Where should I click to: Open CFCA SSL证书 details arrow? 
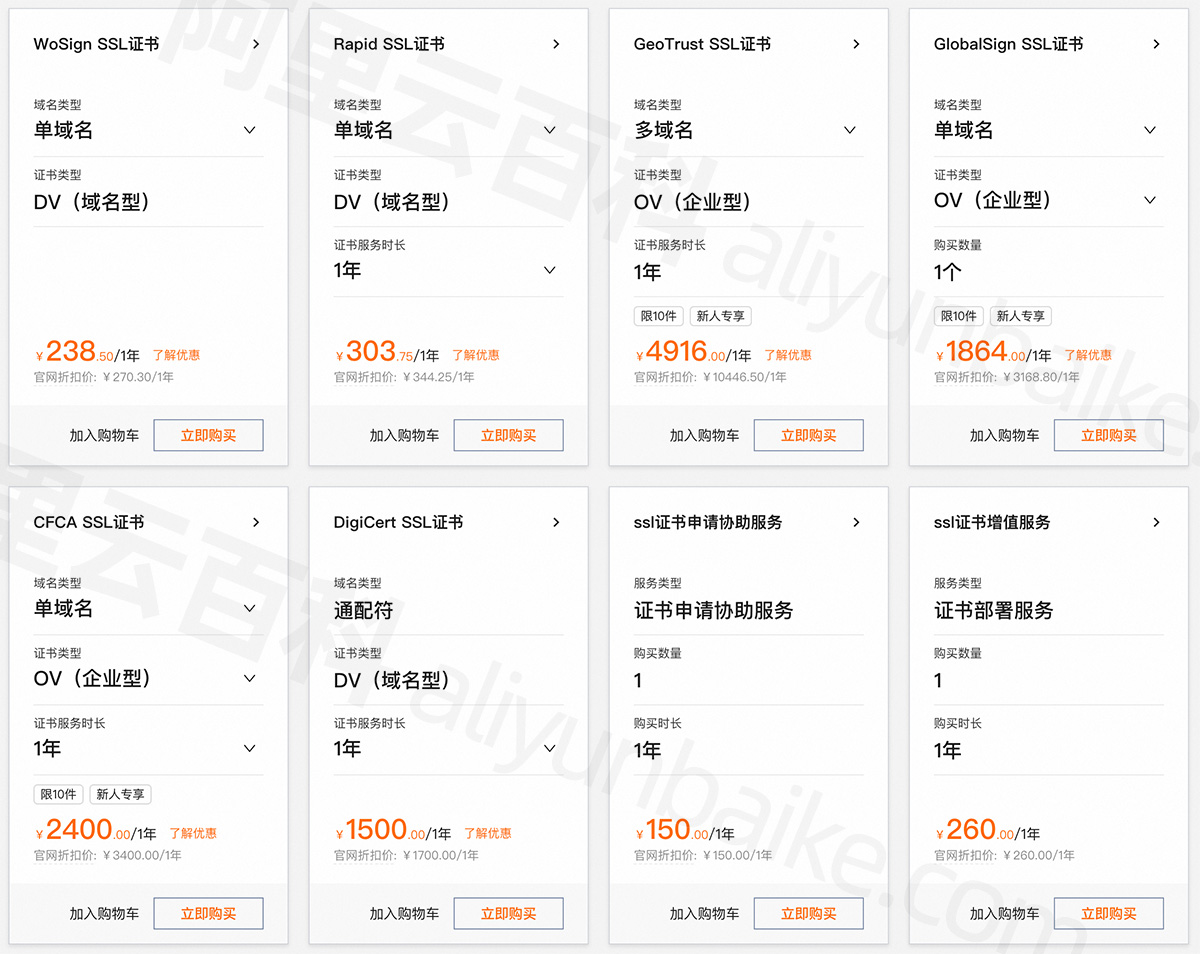[x=256, y=522]
